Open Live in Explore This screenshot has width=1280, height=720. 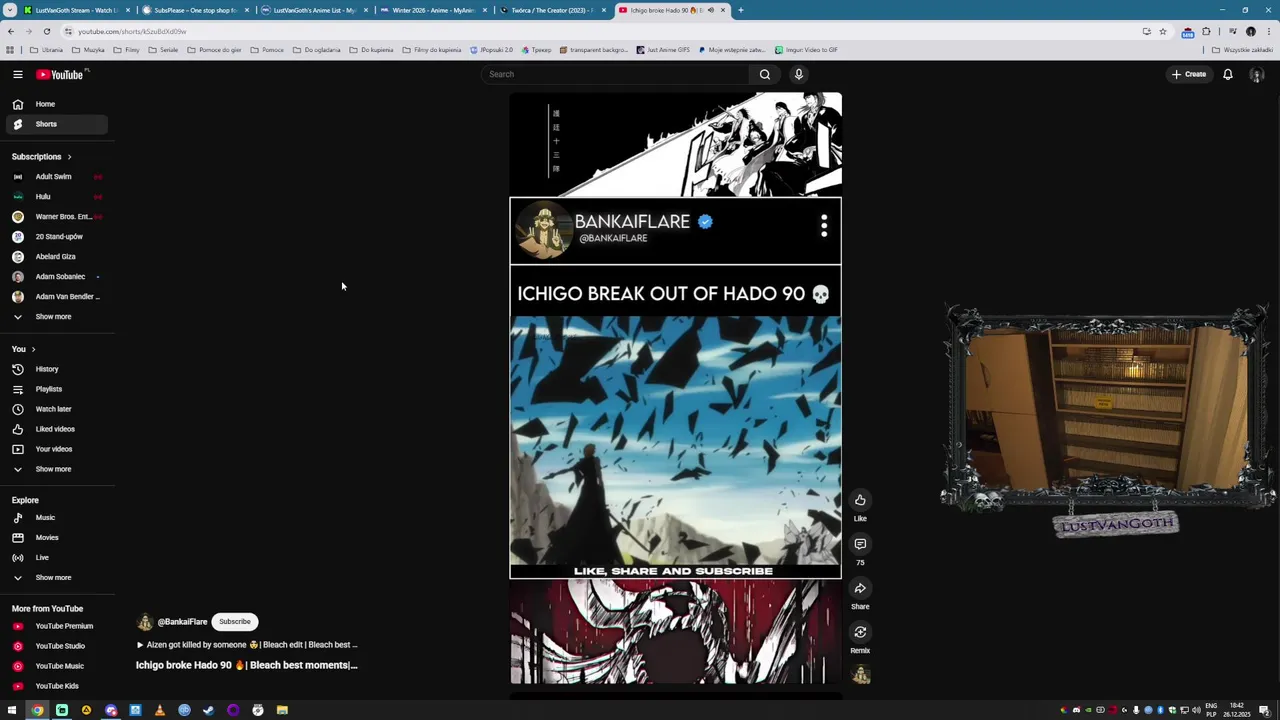tap(55, 558)
